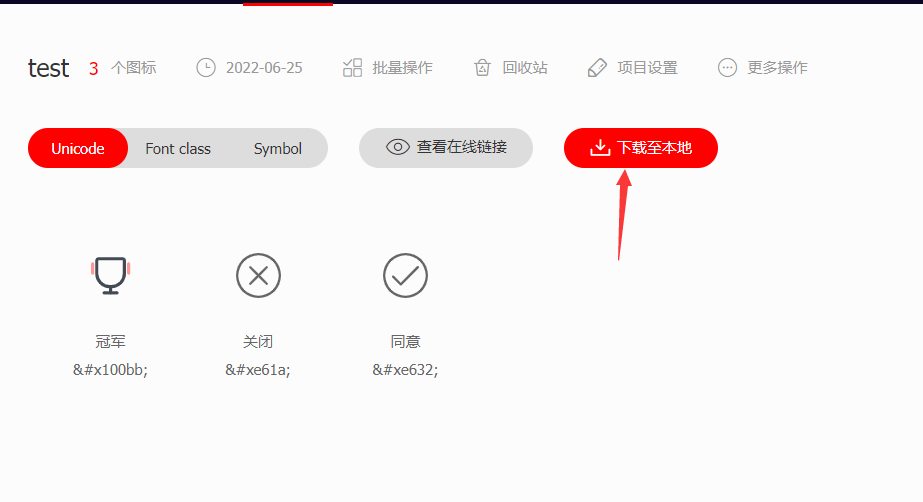Click the eye icon in 查看在线链接

[x=397, y=147]
